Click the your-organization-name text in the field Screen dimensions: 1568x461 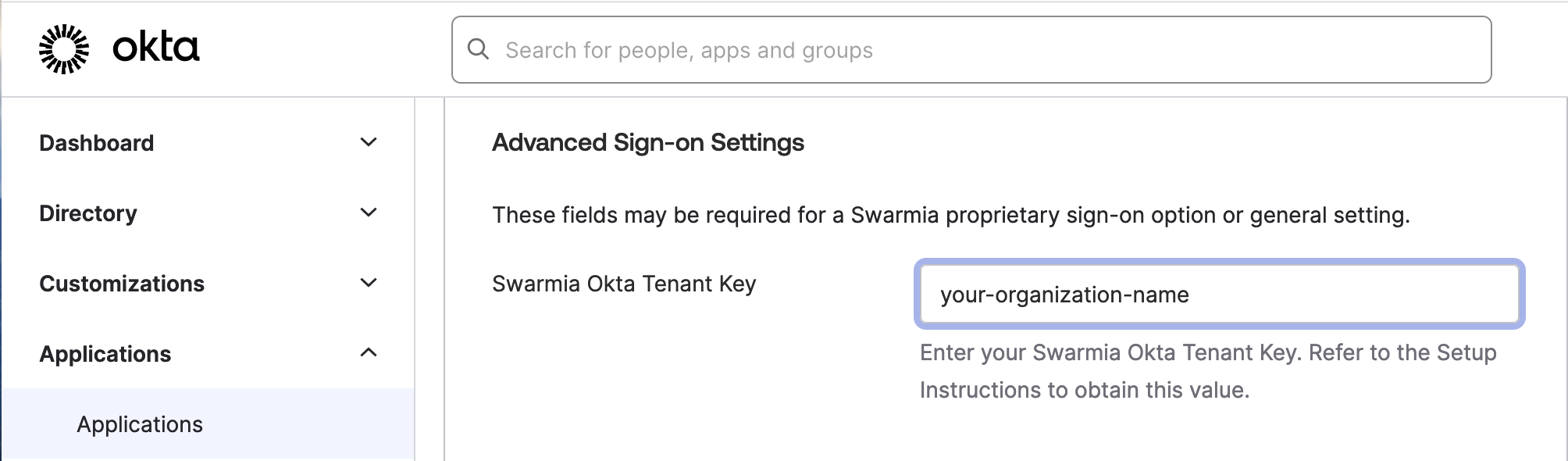pos(1064,295)
